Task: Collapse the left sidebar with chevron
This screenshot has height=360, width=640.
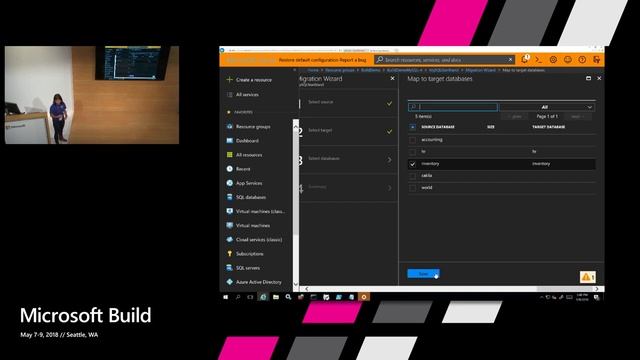Action: (x=295, y=70)
